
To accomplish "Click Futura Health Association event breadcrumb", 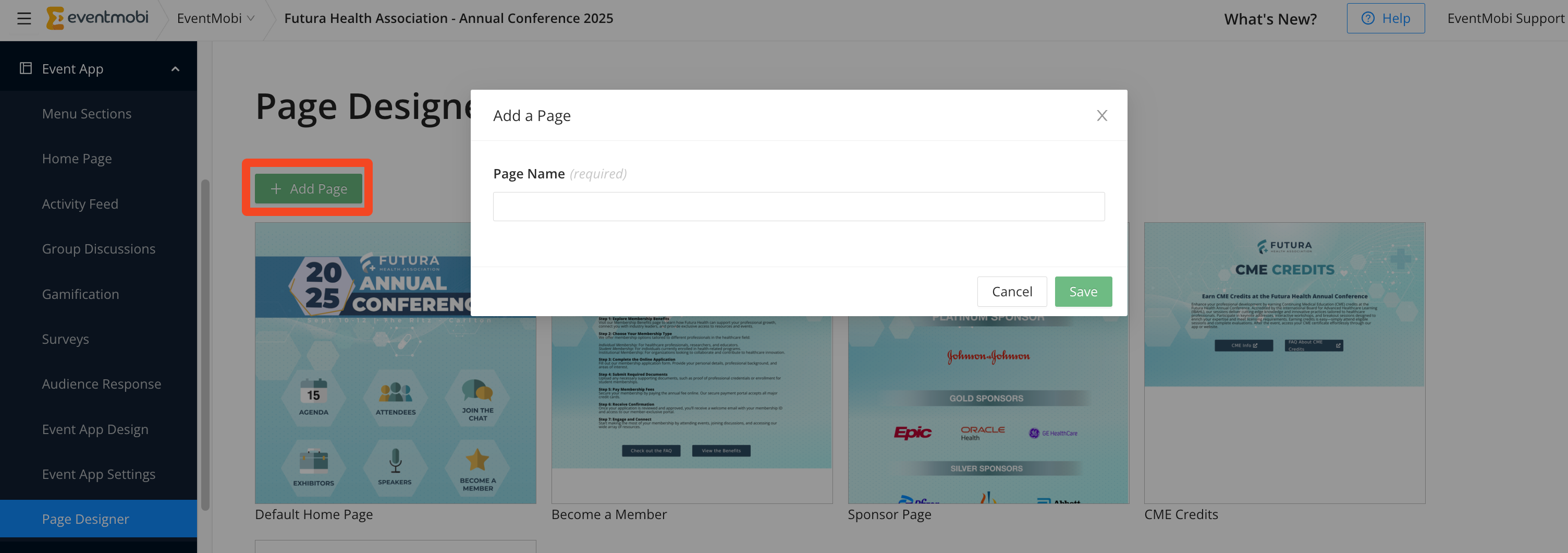I will 449,18.
